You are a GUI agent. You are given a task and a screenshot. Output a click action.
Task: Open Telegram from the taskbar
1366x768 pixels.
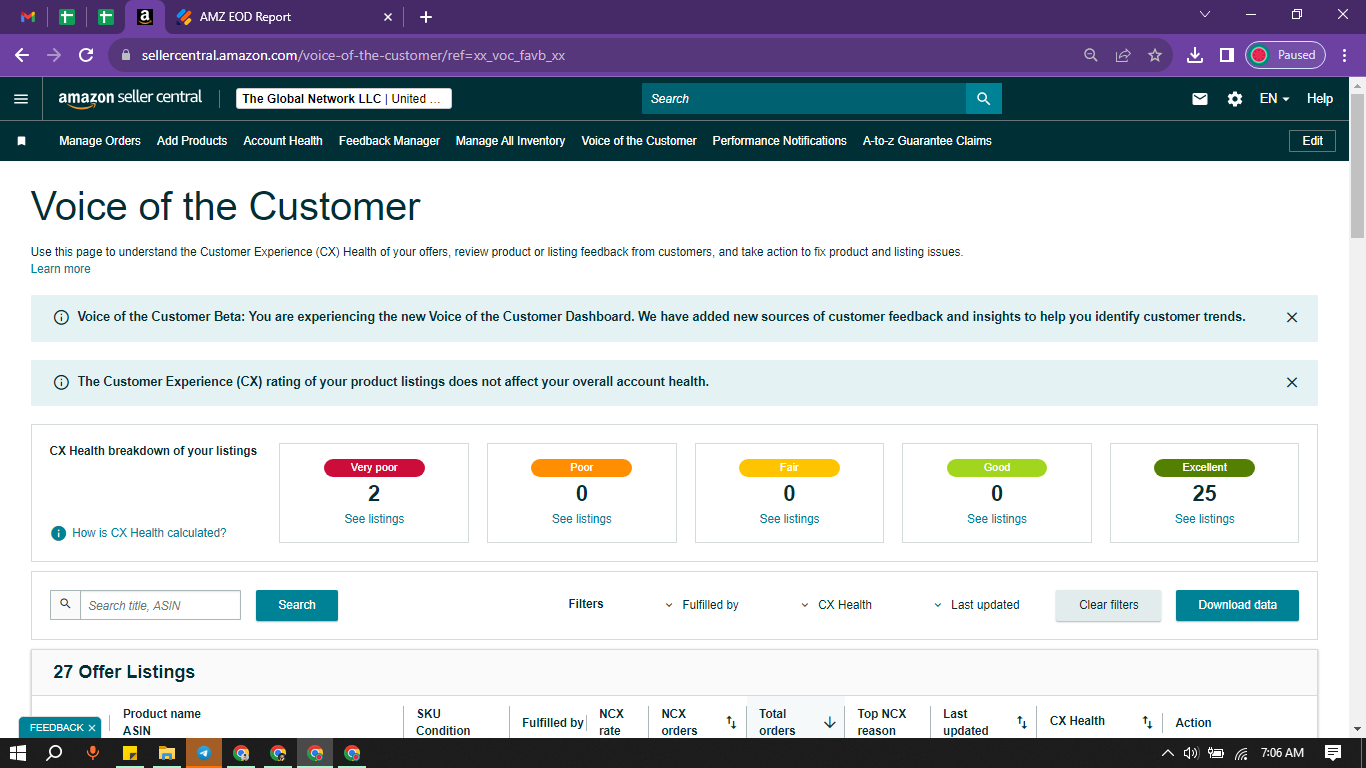point(204,753)
